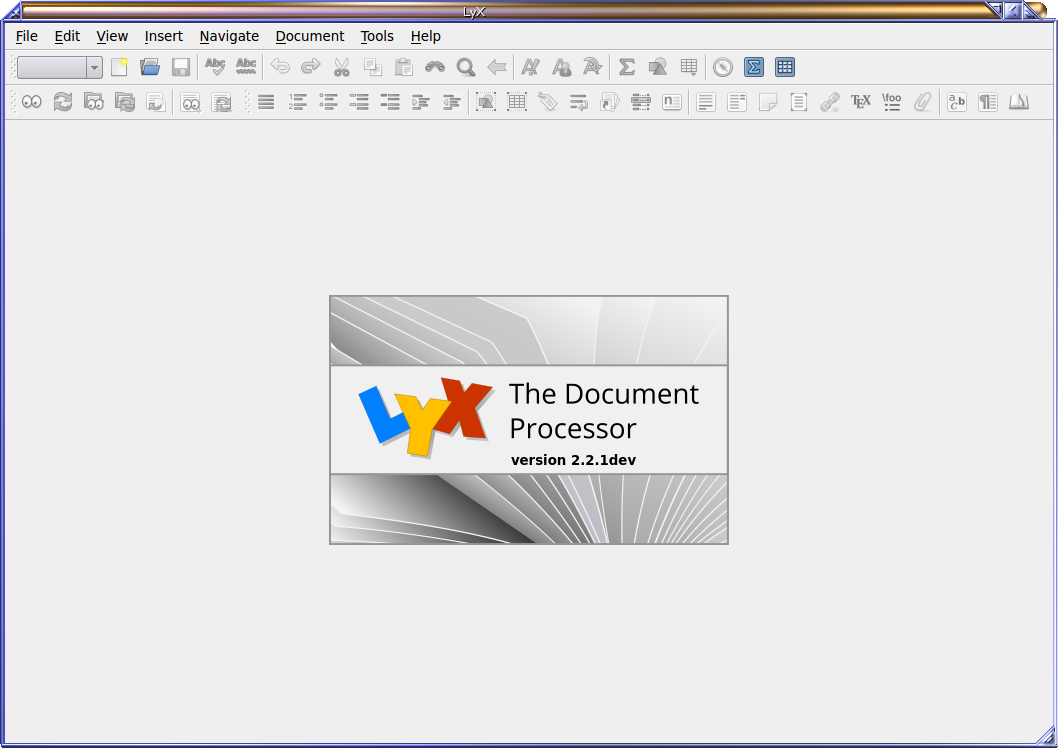
Task: Apply default paragraph layout icon
Action: [x=266, y=102]
